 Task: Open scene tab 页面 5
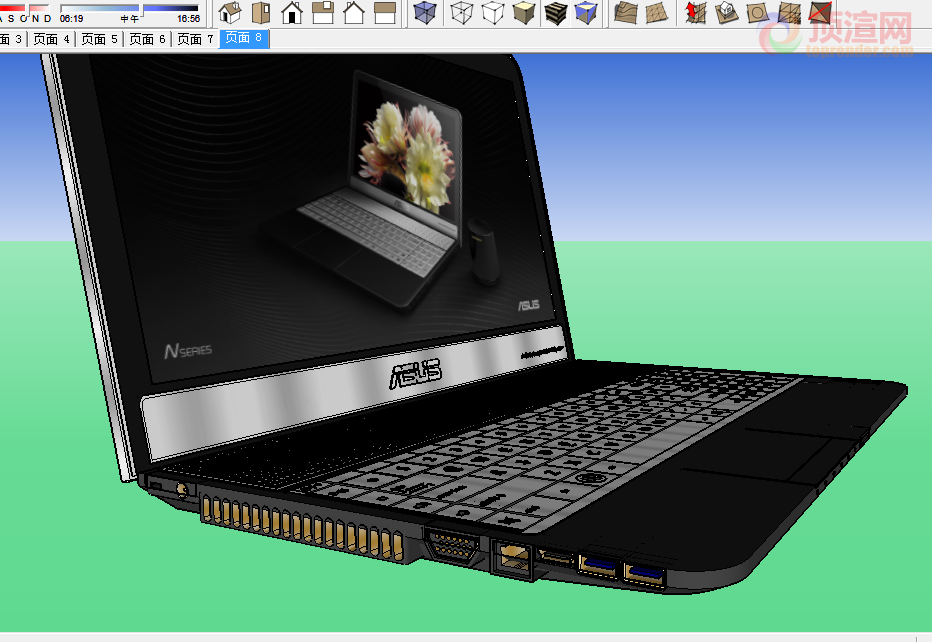[x=99, y=39]
